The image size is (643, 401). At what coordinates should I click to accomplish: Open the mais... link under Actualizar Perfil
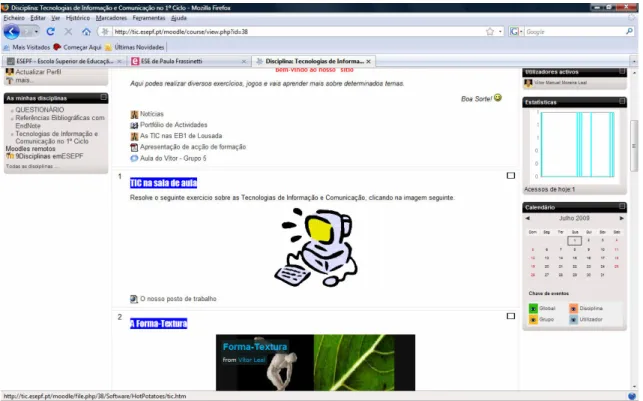pos(23,80)
